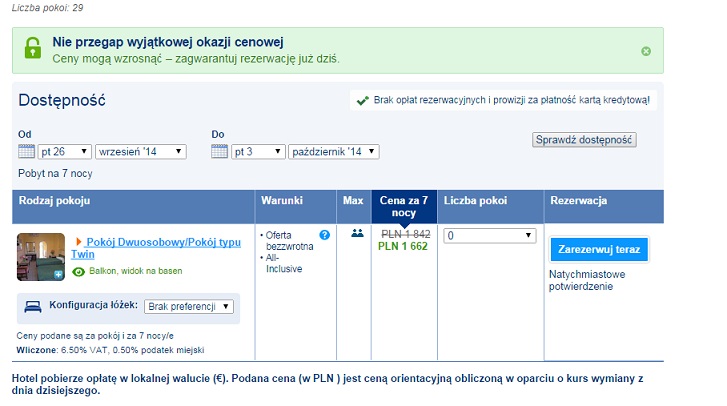This screenshot has height=406, width=727.
Task: Click the 'Sprawdź dostępność' button
Action: tap(584, 140)
